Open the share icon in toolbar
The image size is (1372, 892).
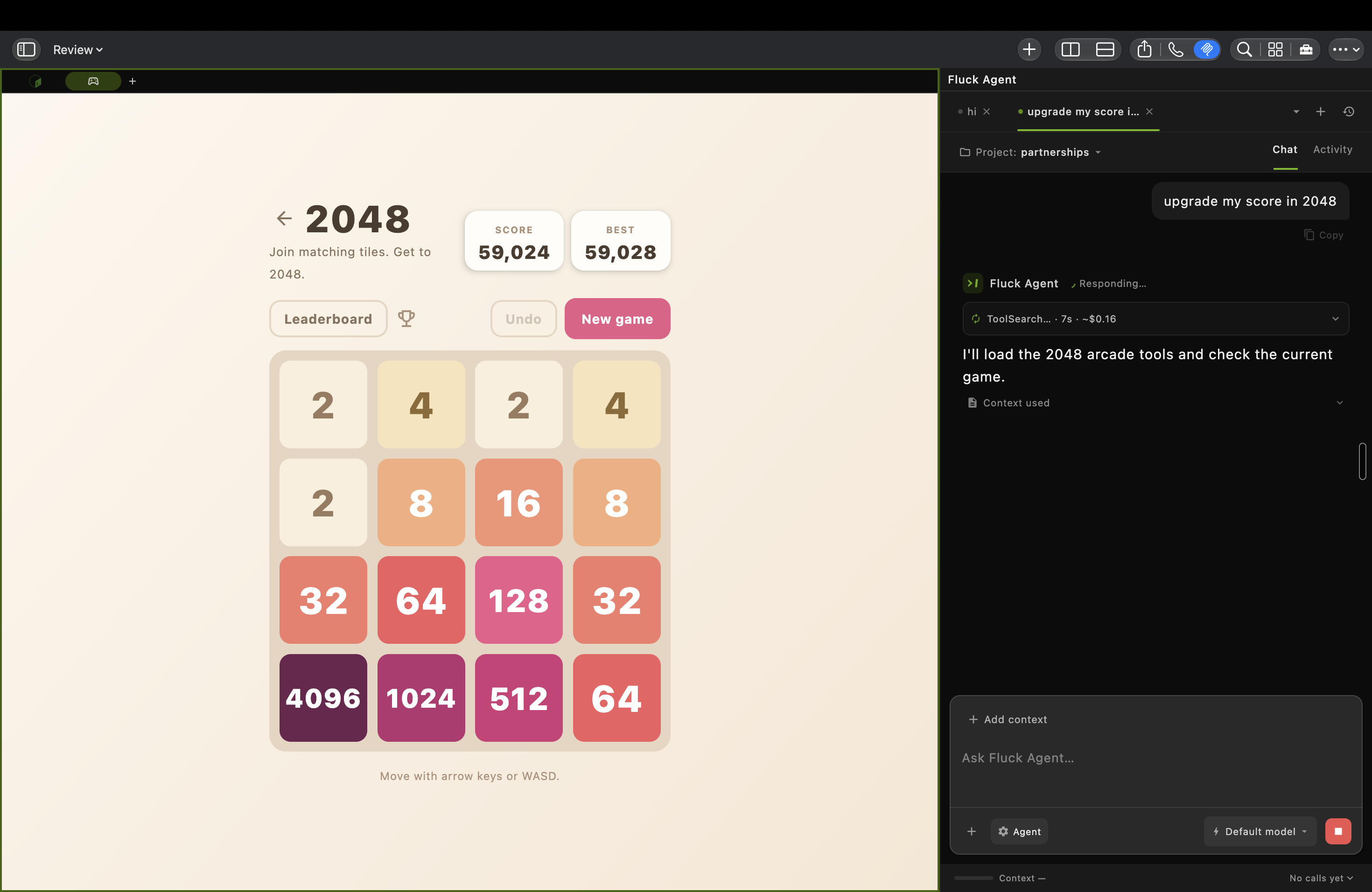(1144, 49)
